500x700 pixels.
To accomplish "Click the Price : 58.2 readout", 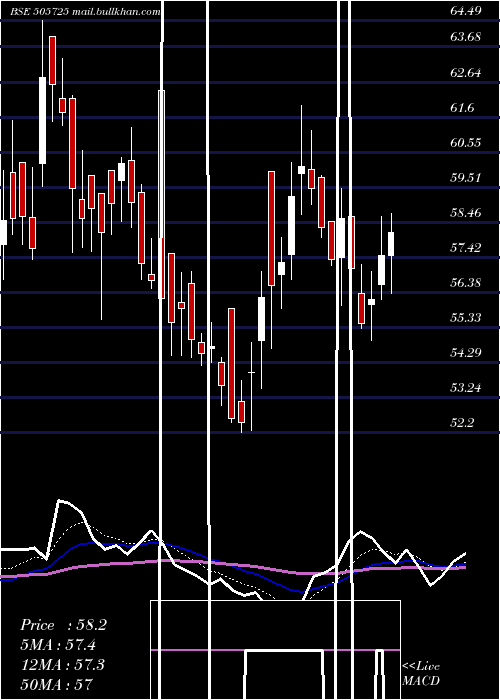I will point(63,625).
